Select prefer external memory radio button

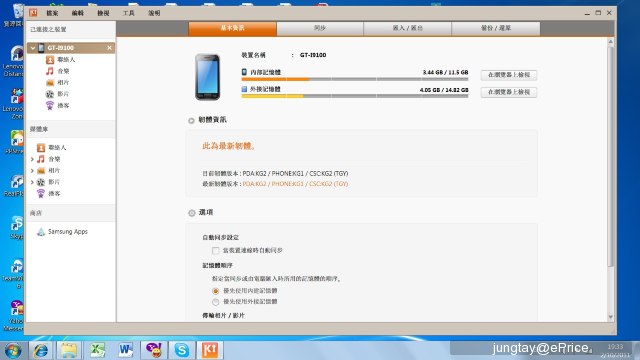pos(216,302)
